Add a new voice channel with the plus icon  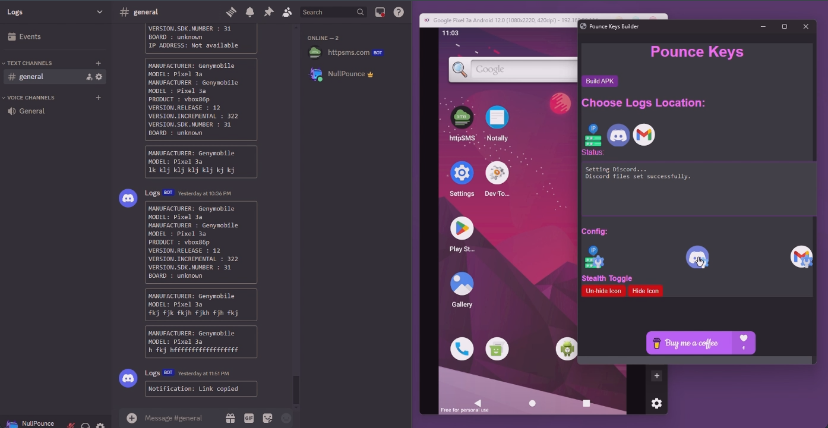coord(98,98)
